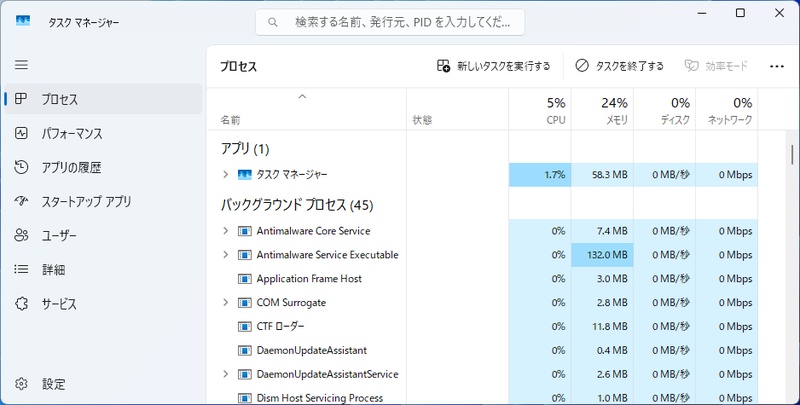
Task: Select the CTF ローダー name text
Action: click(281, 326)
